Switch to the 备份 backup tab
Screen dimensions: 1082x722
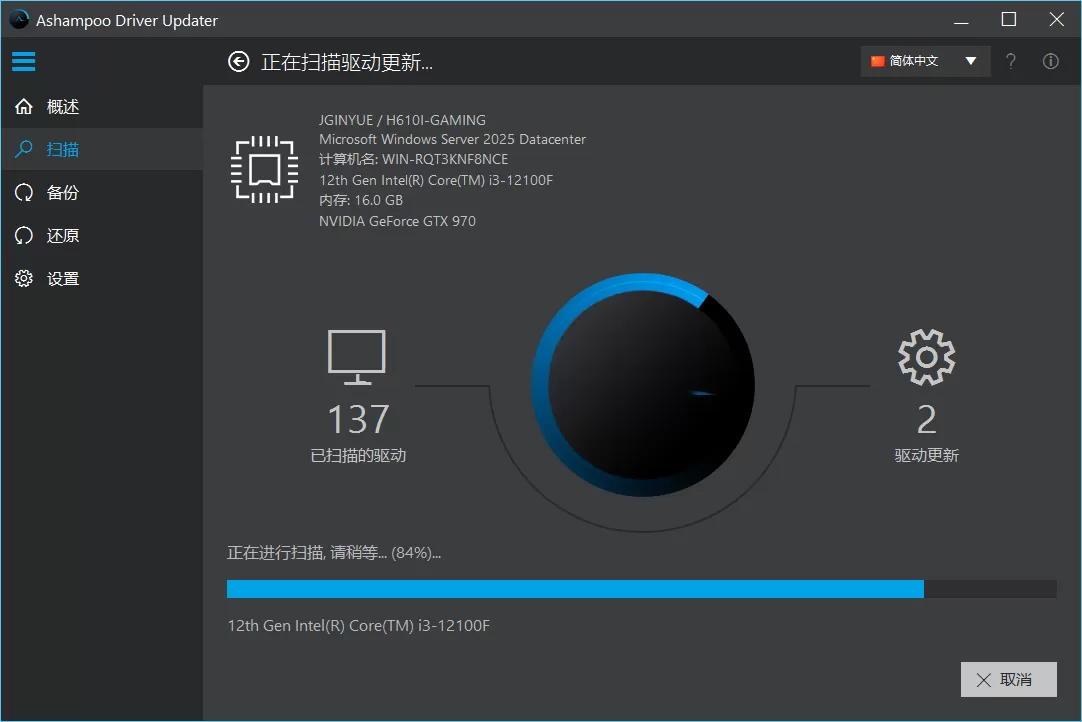point(60,192)
